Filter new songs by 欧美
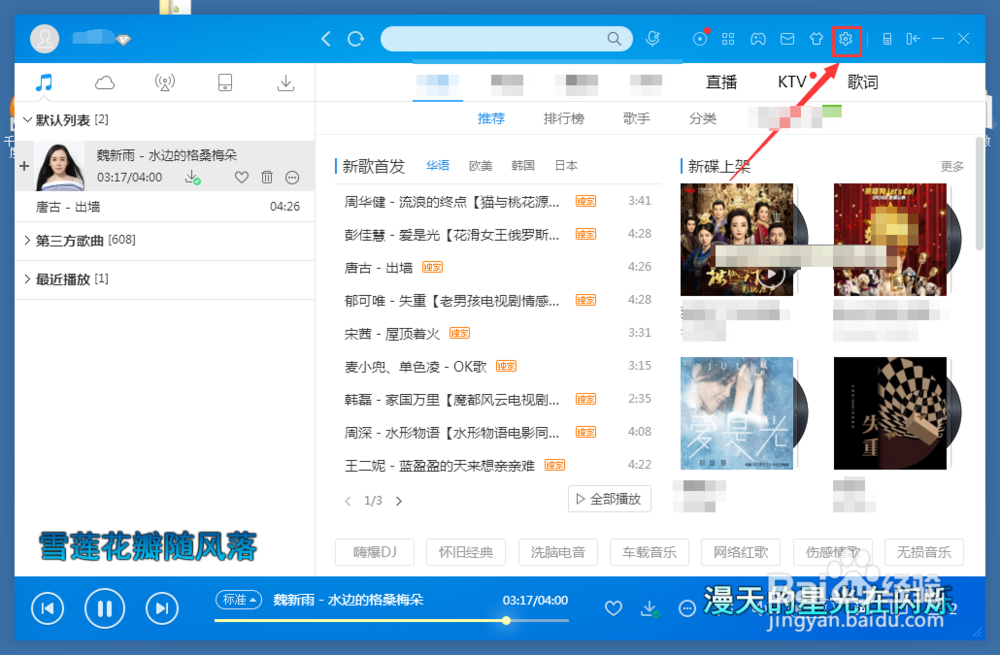This screenshot has height=655, width=1000. point(480,166)
